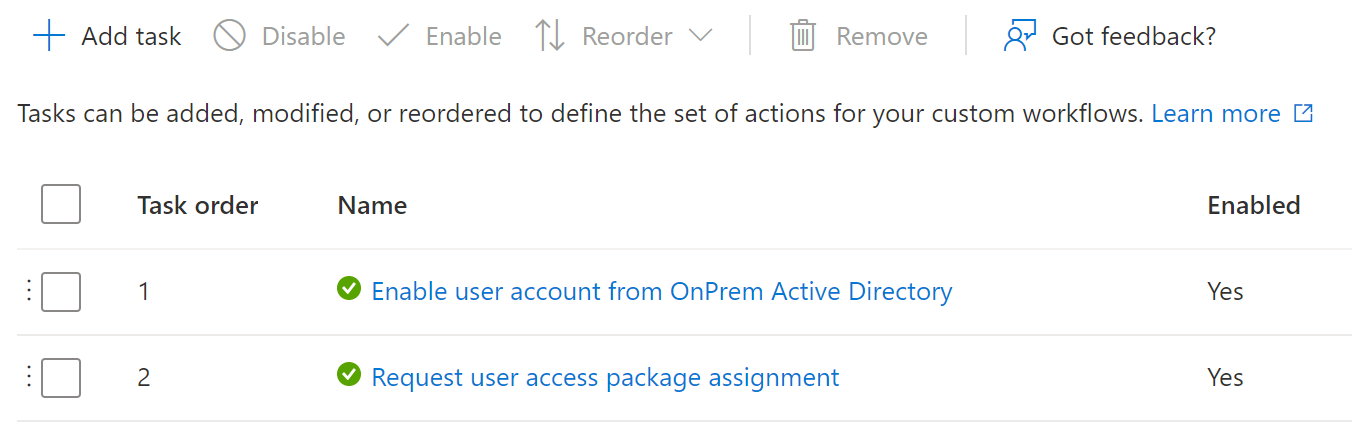Click the Reorder up-down arrows icon

[550, 37]
